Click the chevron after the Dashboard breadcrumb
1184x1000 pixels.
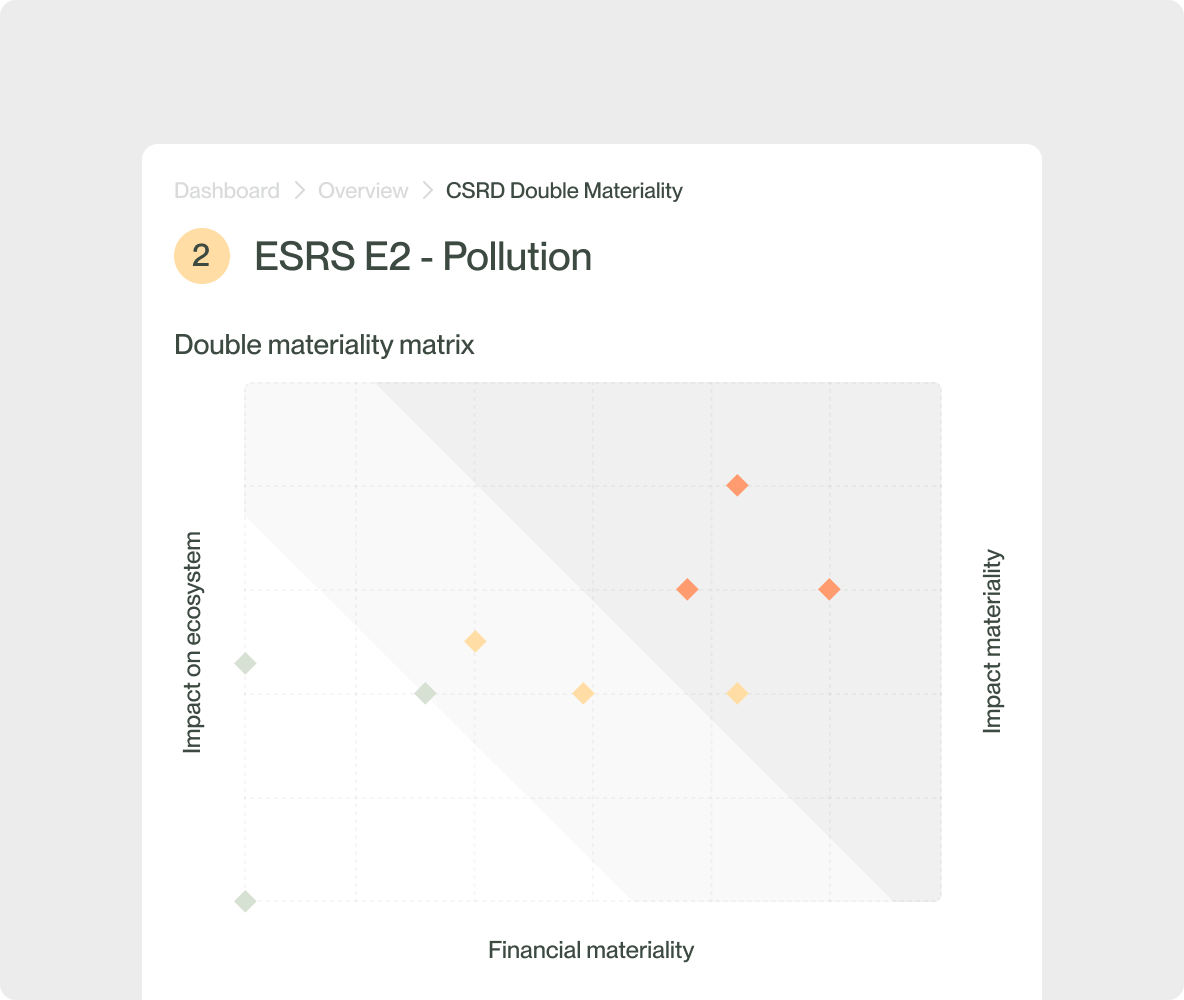click(x=299, y=191)
